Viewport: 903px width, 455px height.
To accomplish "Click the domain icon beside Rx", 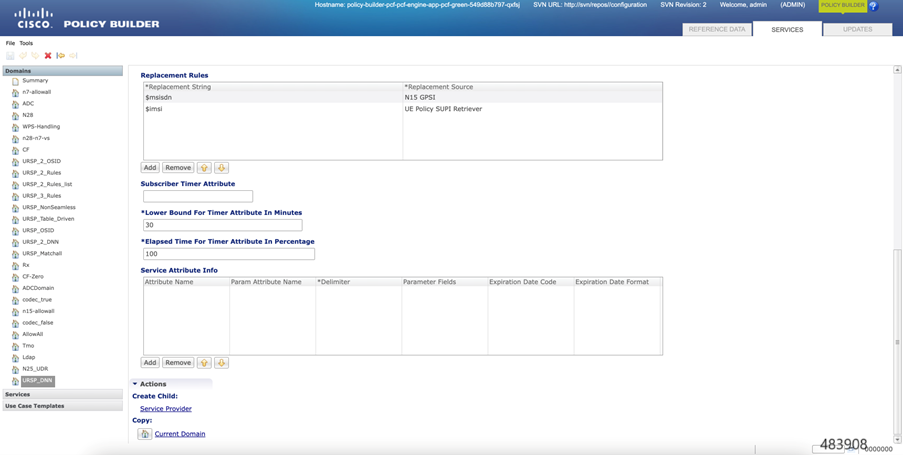I will [x=16, y=266].
